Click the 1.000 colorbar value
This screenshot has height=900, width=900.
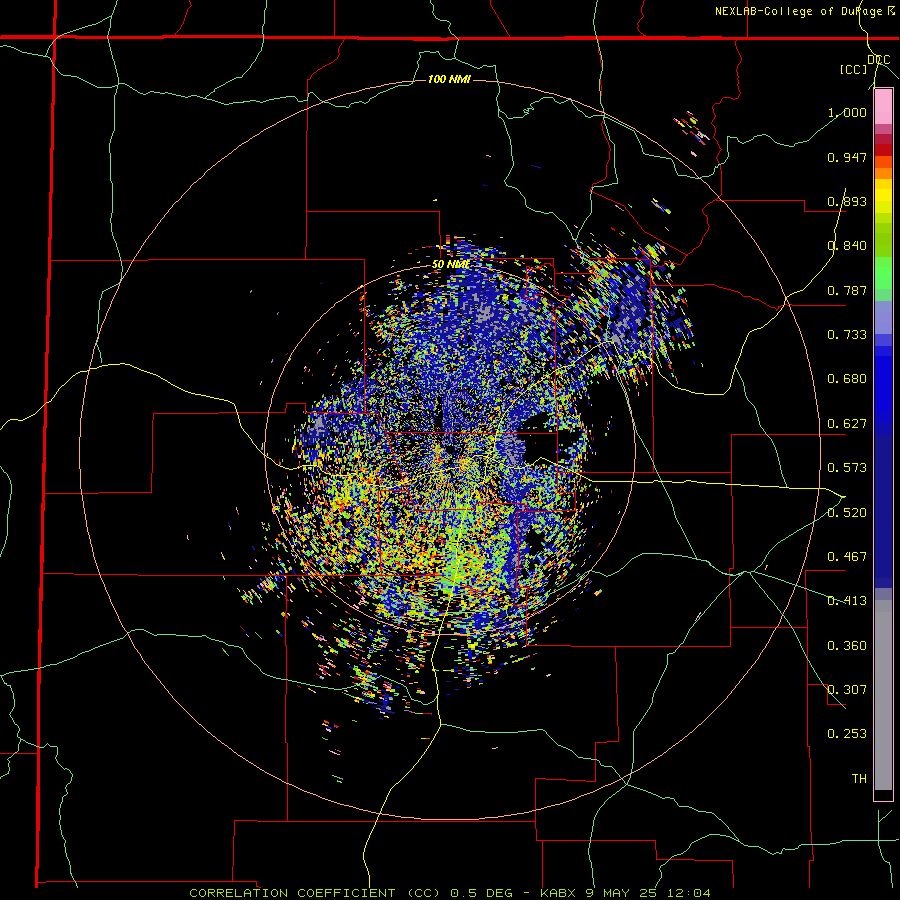click(847, 112)
